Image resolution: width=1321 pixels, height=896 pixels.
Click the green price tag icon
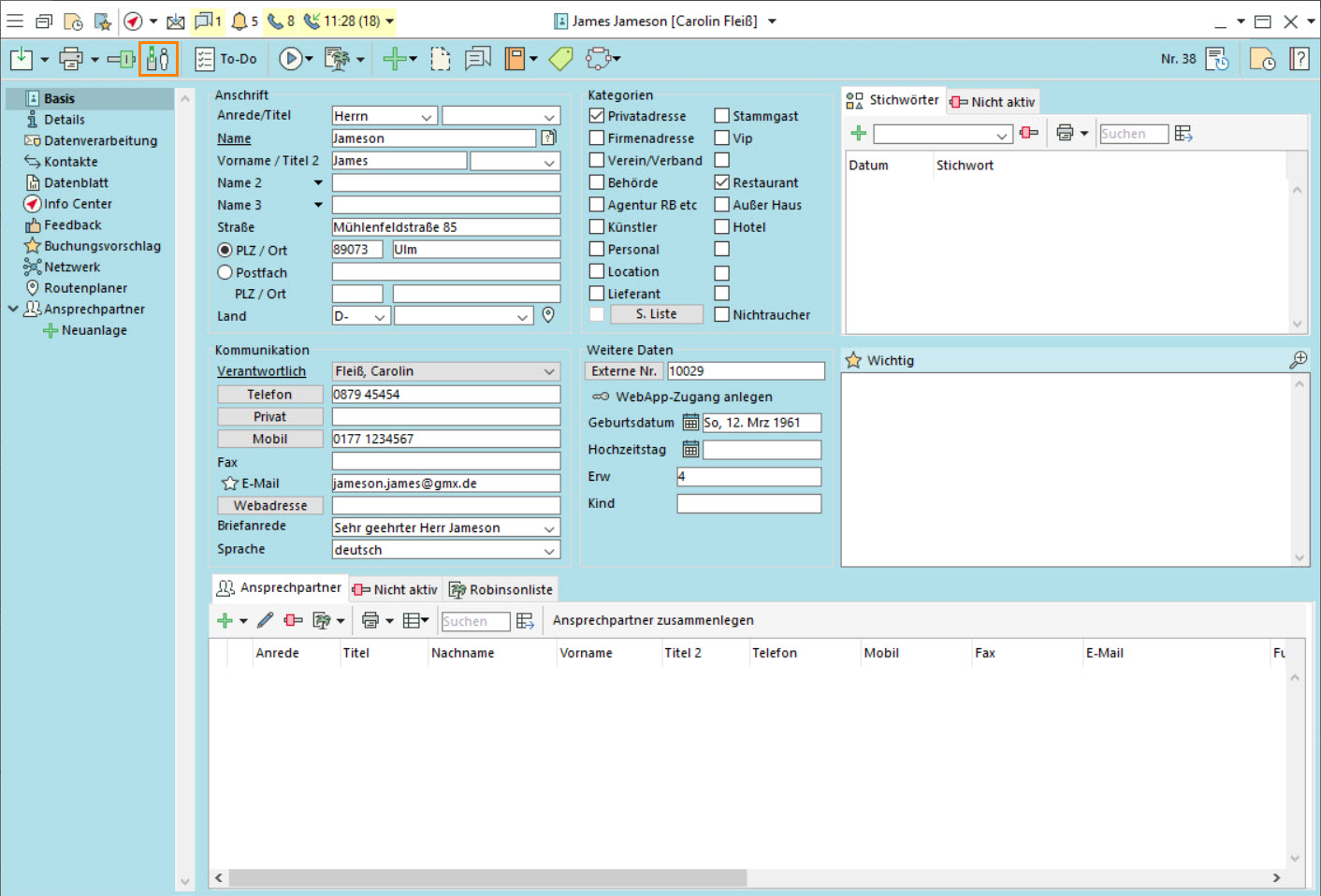pos(560,59)
